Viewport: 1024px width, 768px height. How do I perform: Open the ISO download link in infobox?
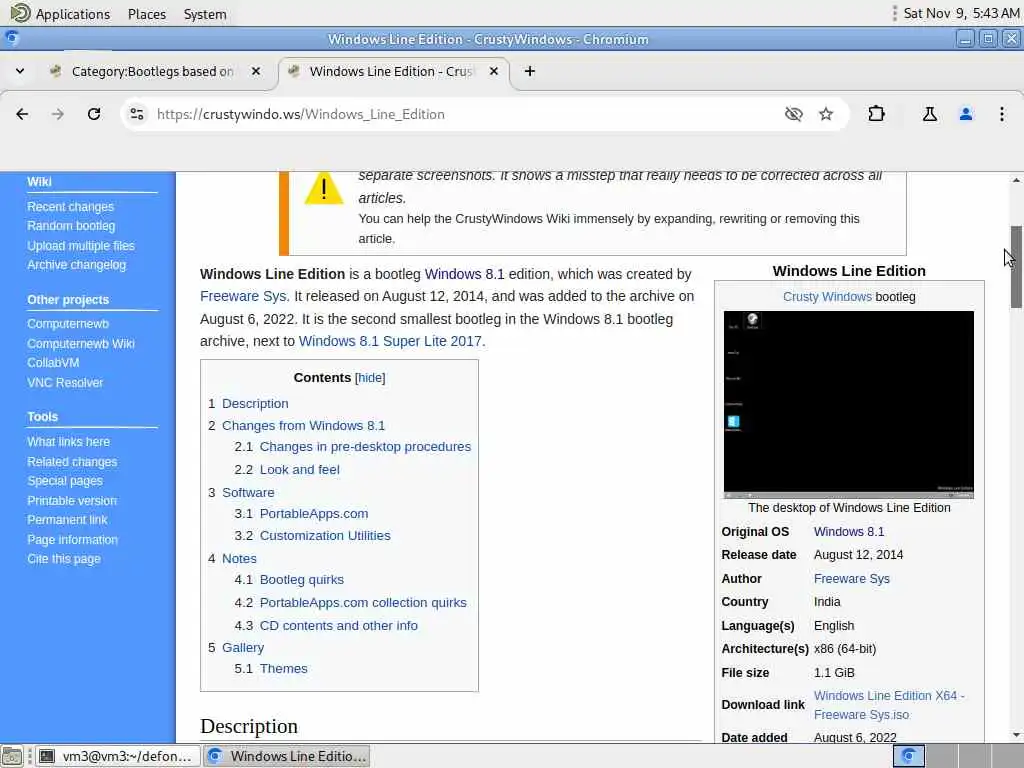(x=889, y=705)
